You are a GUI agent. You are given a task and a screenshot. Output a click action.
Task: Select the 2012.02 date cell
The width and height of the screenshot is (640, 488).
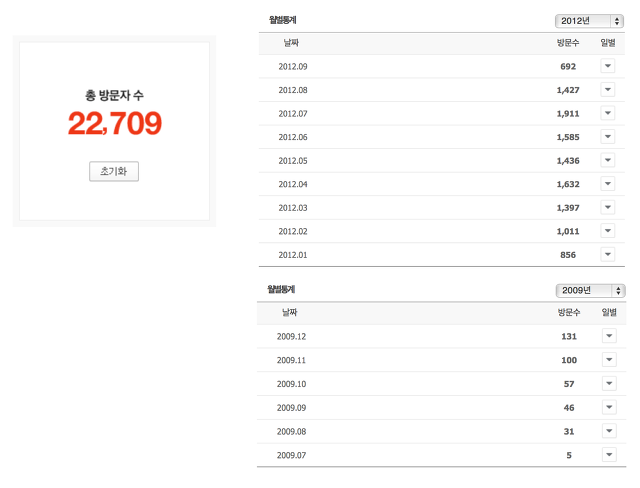pyautogui.click(x=293, y=231)
